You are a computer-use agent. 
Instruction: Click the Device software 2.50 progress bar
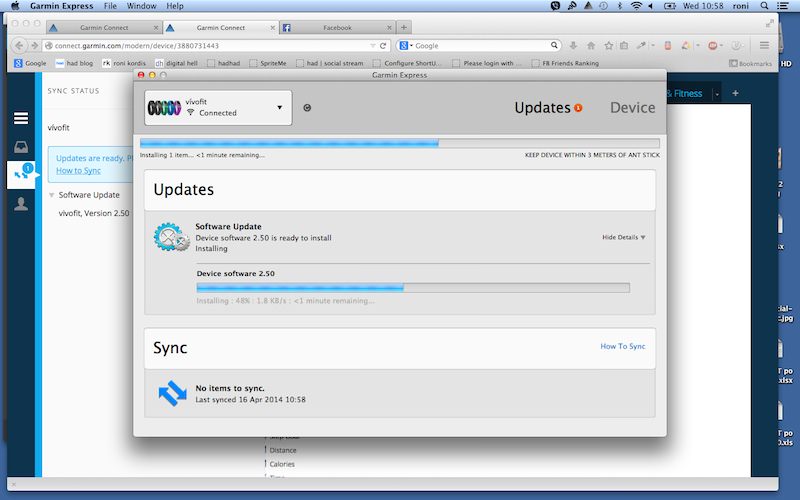click(x=413, y=287)
